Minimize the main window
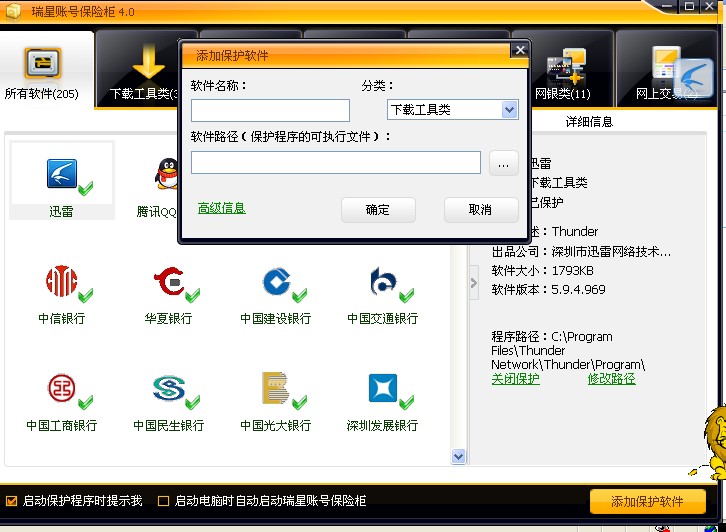This screenshot has height=532, width=726. coord(667,6)
